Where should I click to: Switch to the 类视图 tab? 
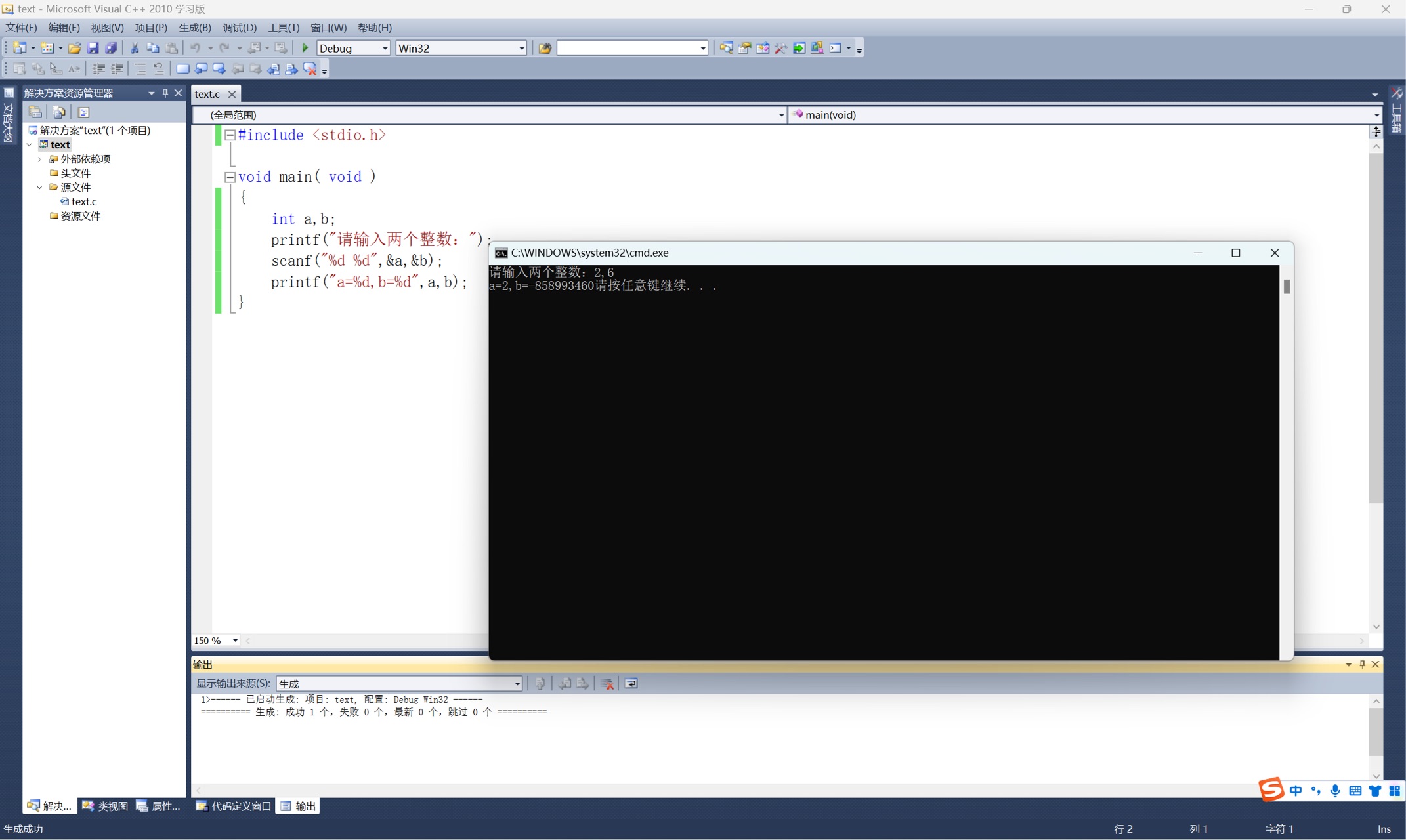pos(106,806)
